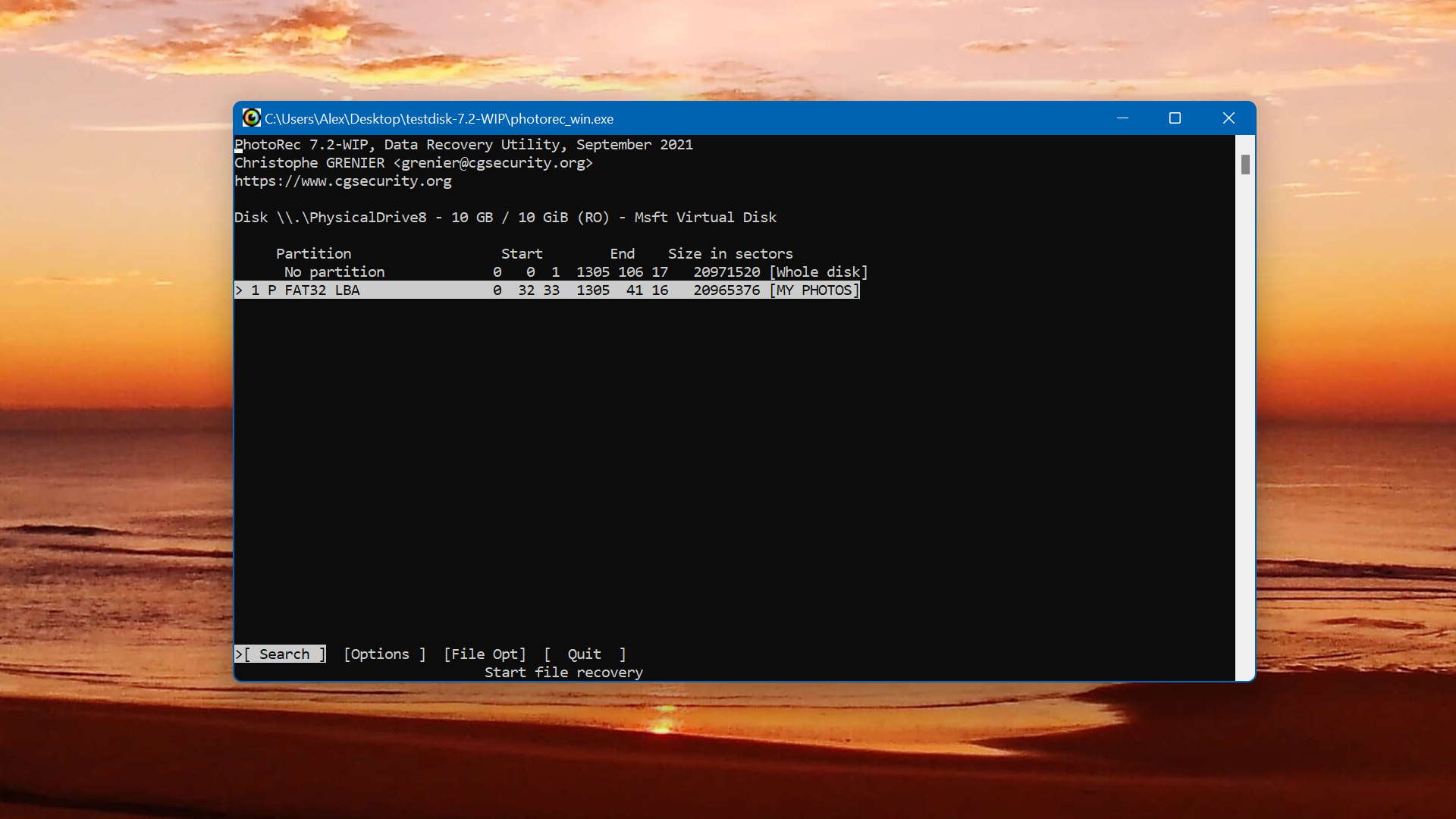1456x819 pixels.
Task: Choose the File Opt menu entry
Action: tap(485, 654)
